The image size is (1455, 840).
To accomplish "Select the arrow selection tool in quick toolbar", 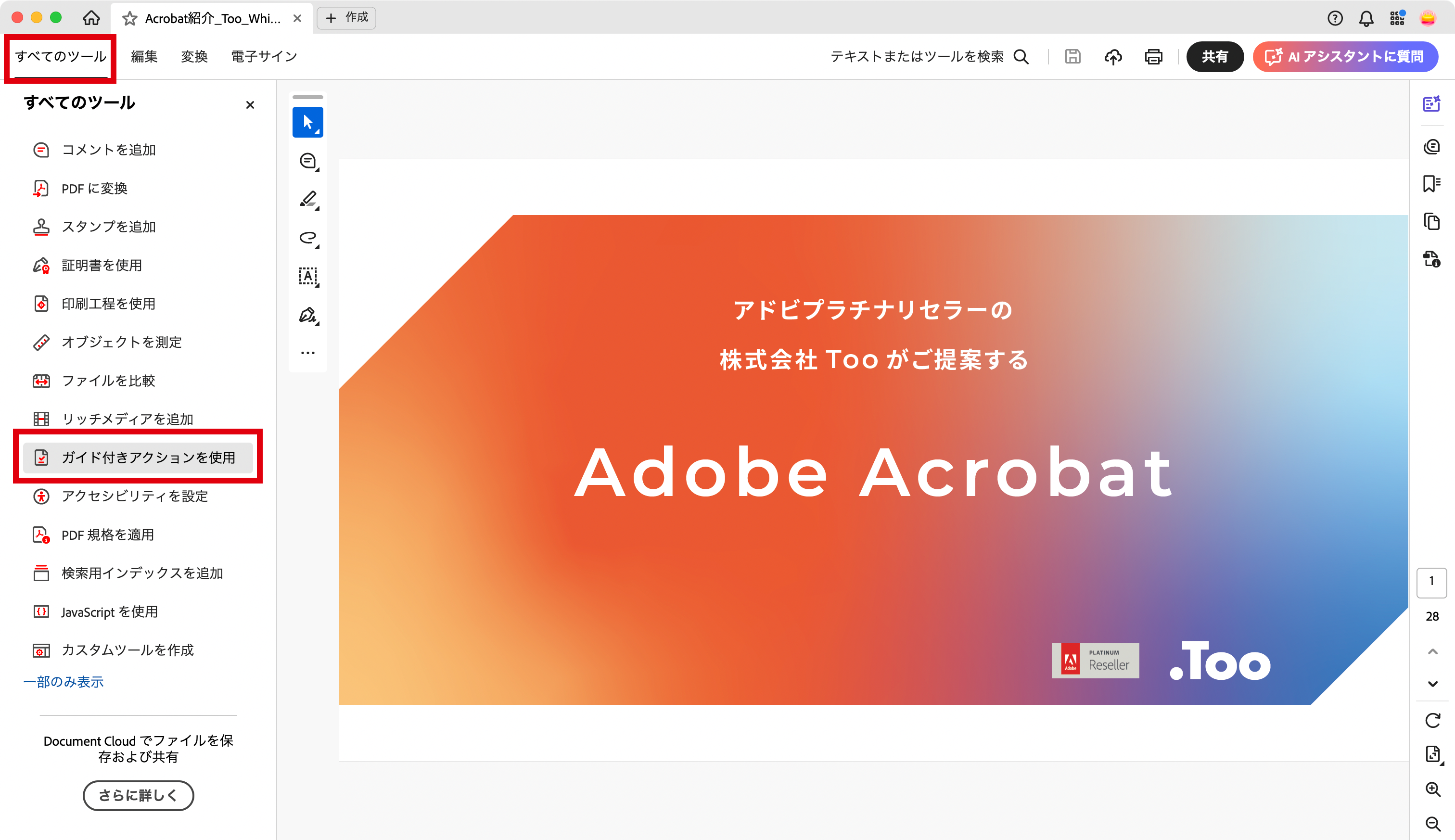I will pyautogui.click(x=307, y=122).
